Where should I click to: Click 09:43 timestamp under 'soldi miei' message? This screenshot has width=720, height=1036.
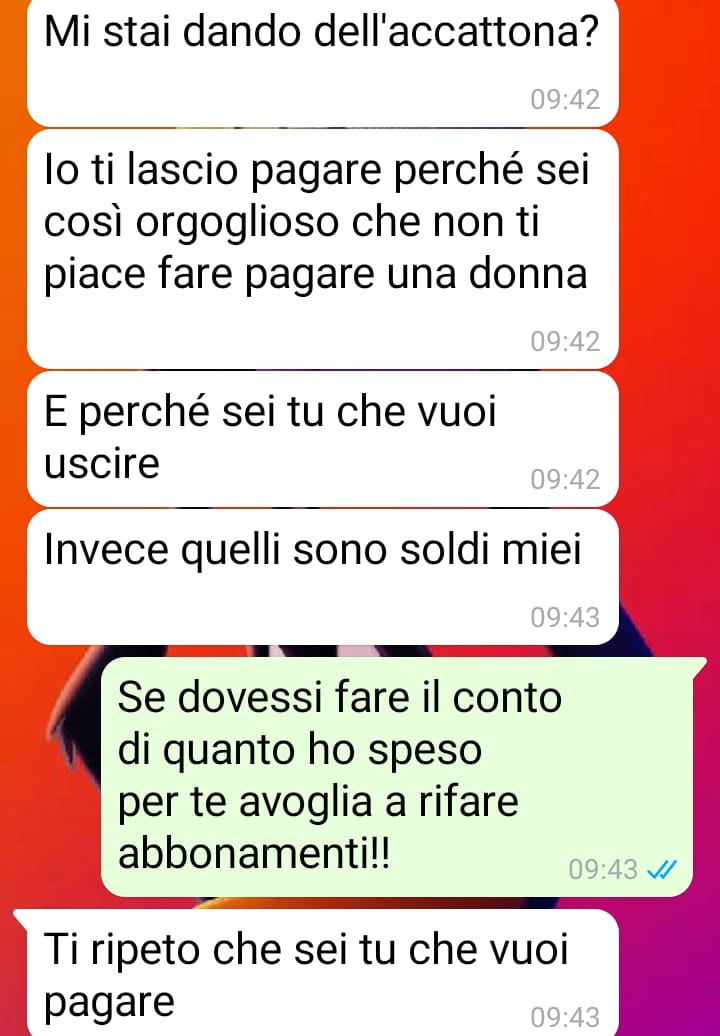click(x=565, y=618)
